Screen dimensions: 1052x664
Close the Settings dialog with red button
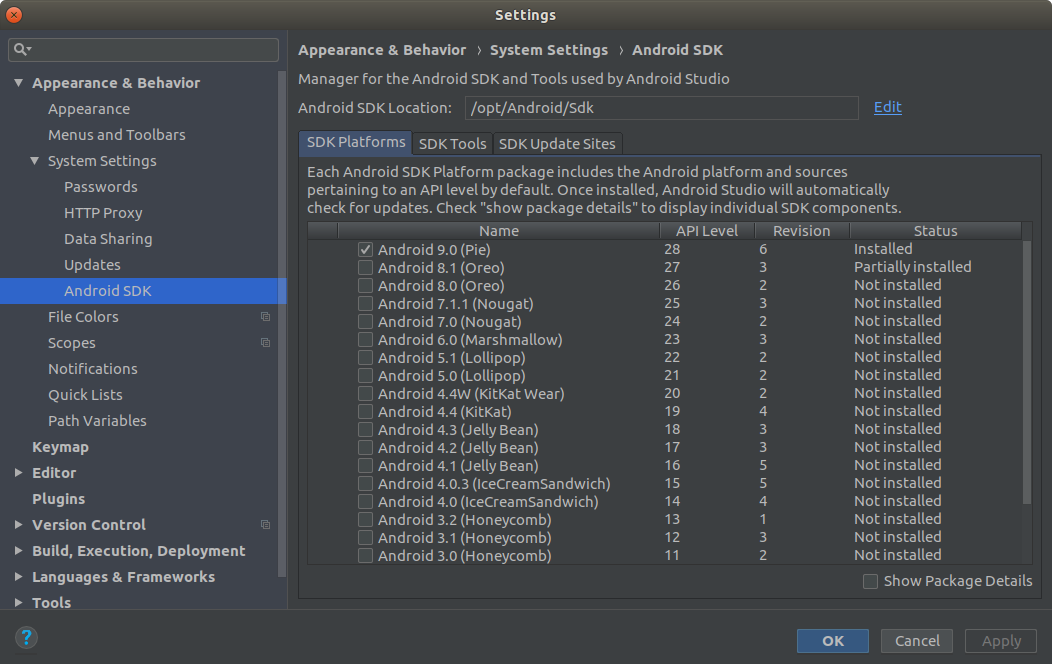point(13,14)
